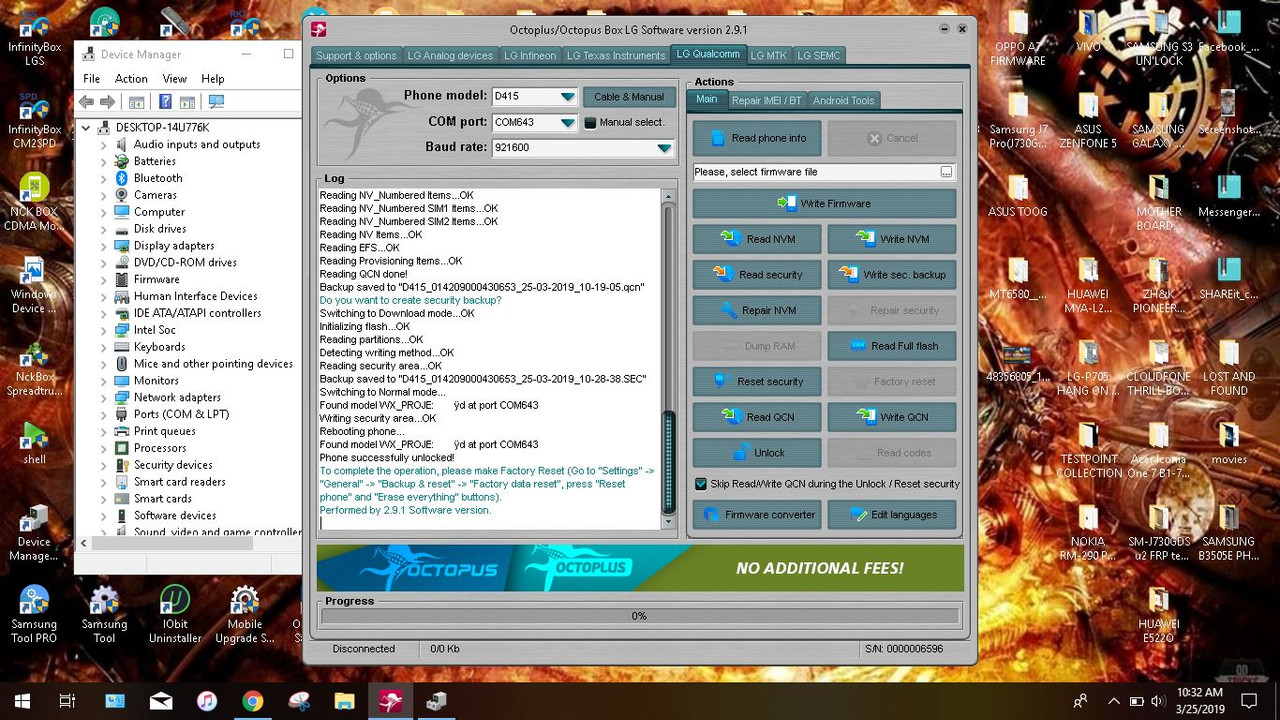Click the Device Manager taskbar icon
The height and width of the screenshot is (720, 1280).
point(436,701)
